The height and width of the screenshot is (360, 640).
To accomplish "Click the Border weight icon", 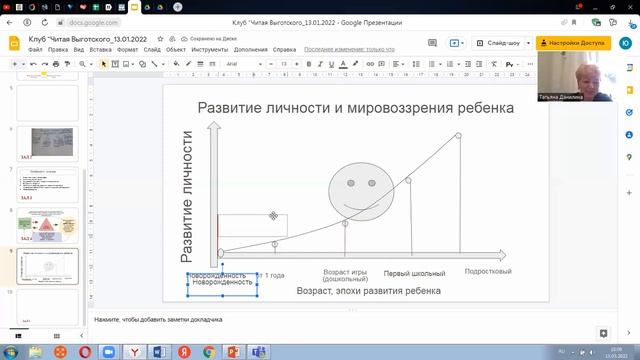I will pos(200,64).
